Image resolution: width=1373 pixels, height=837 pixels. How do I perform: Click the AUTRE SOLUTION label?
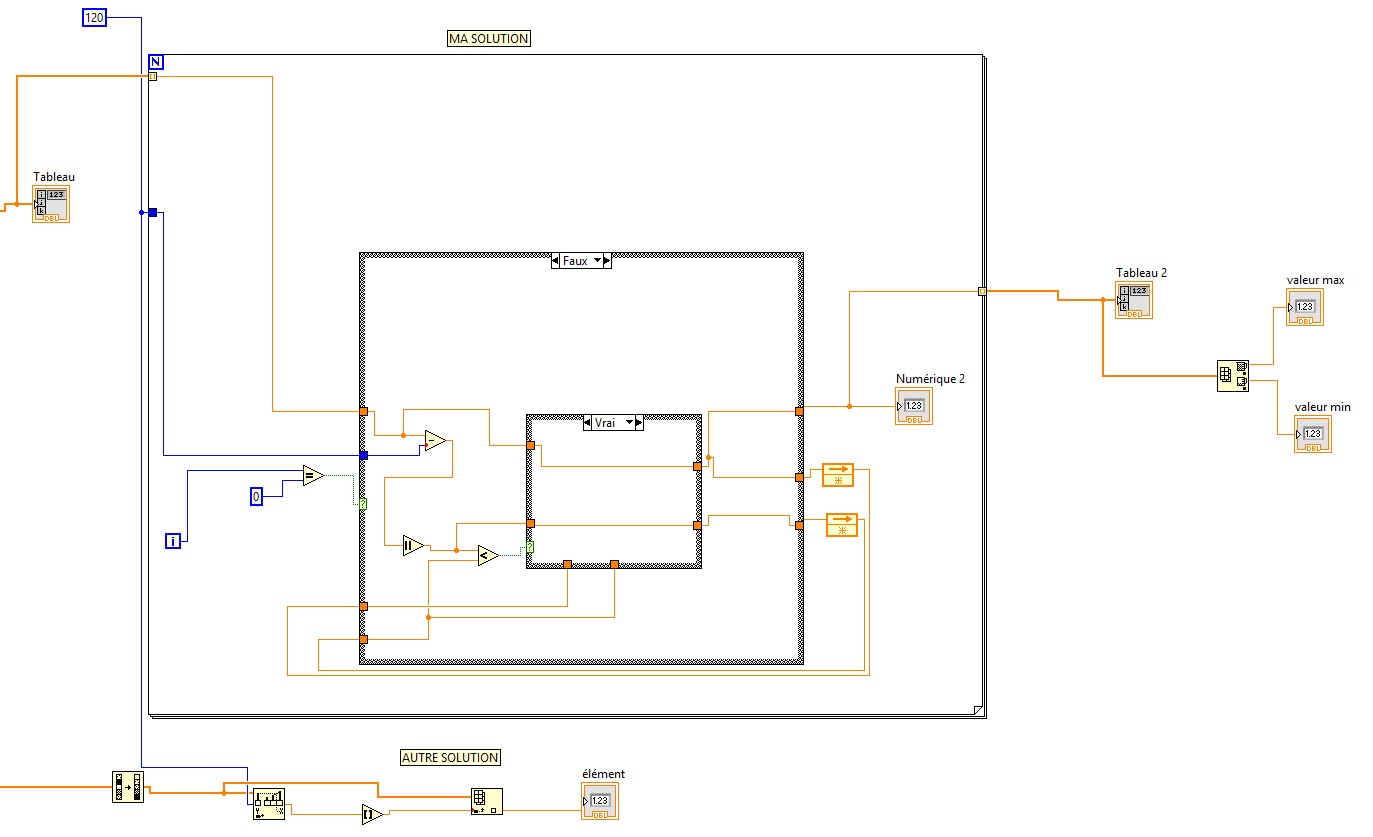click(x=450, y=757)
